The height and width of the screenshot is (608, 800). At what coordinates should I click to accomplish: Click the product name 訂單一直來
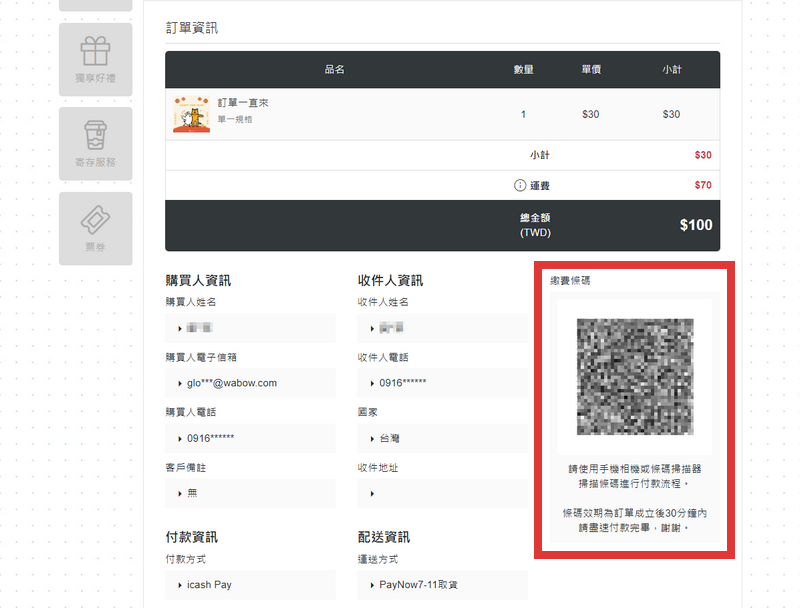point(243,103)
